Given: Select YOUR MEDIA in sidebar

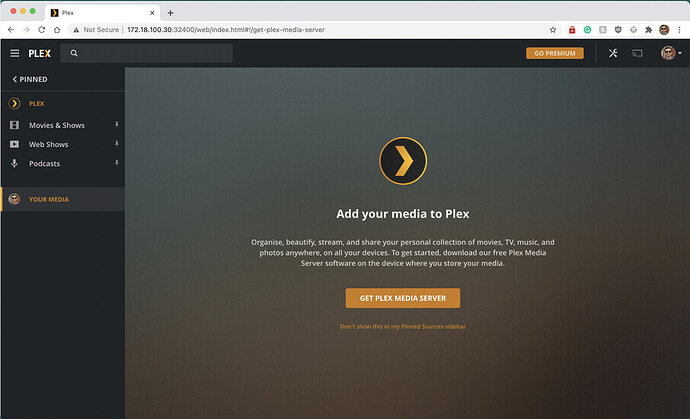Looking at the screenshot, I should coord(63,199).
